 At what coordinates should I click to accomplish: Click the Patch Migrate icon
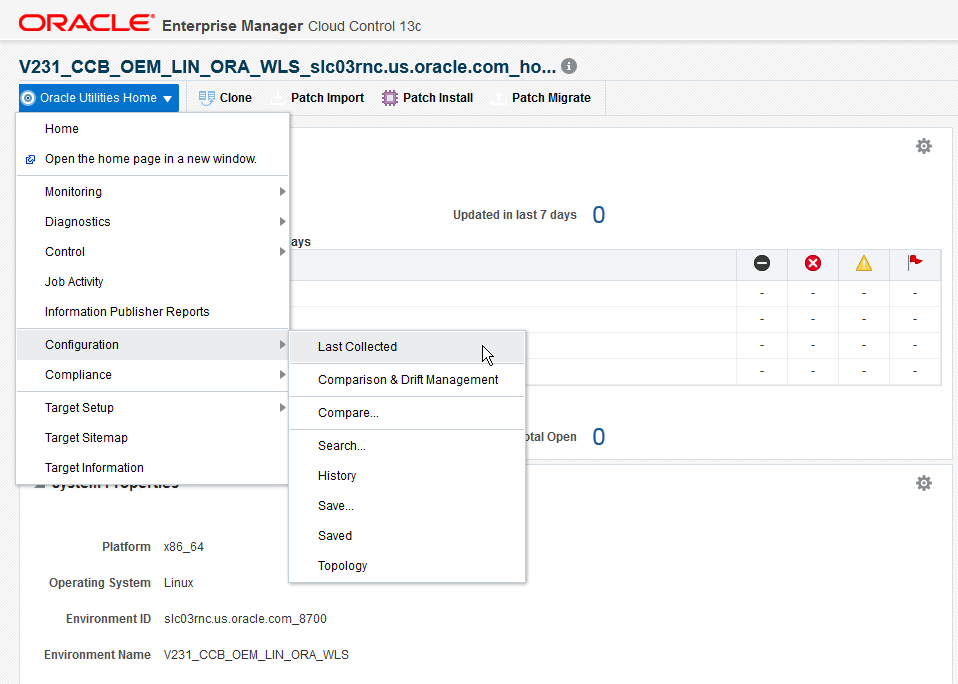(499, 98)
